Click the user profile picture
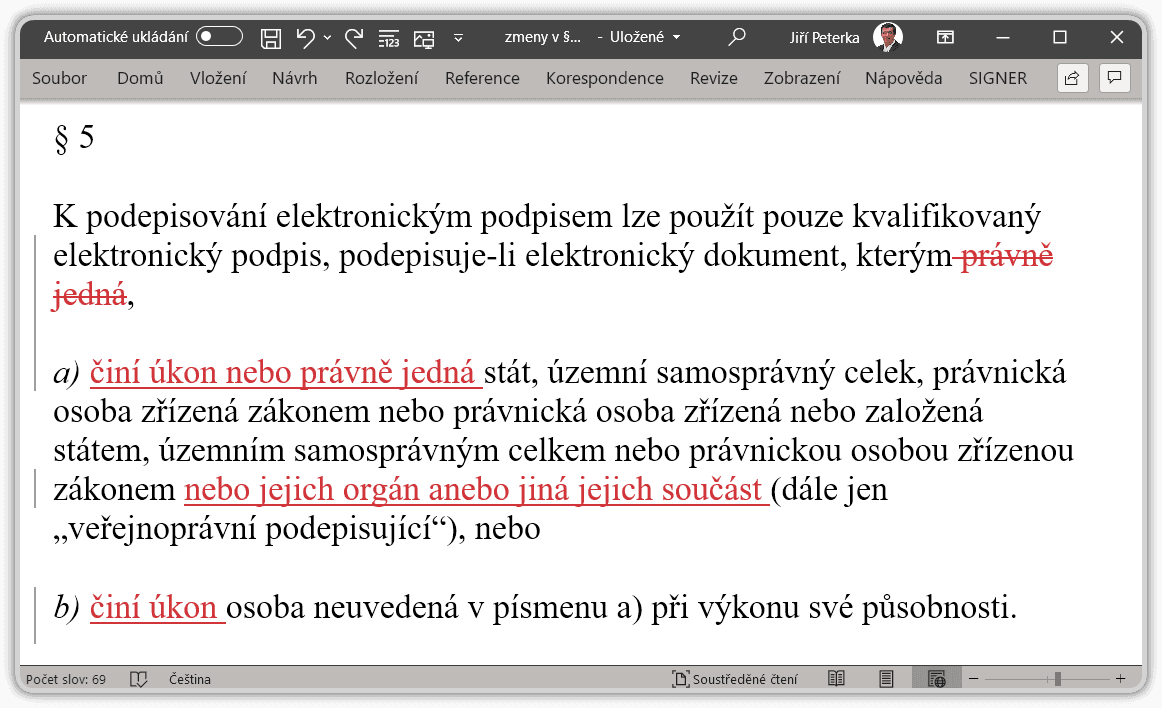The width and height of the screenshot is (1162, 708). [x=888, y=37]
